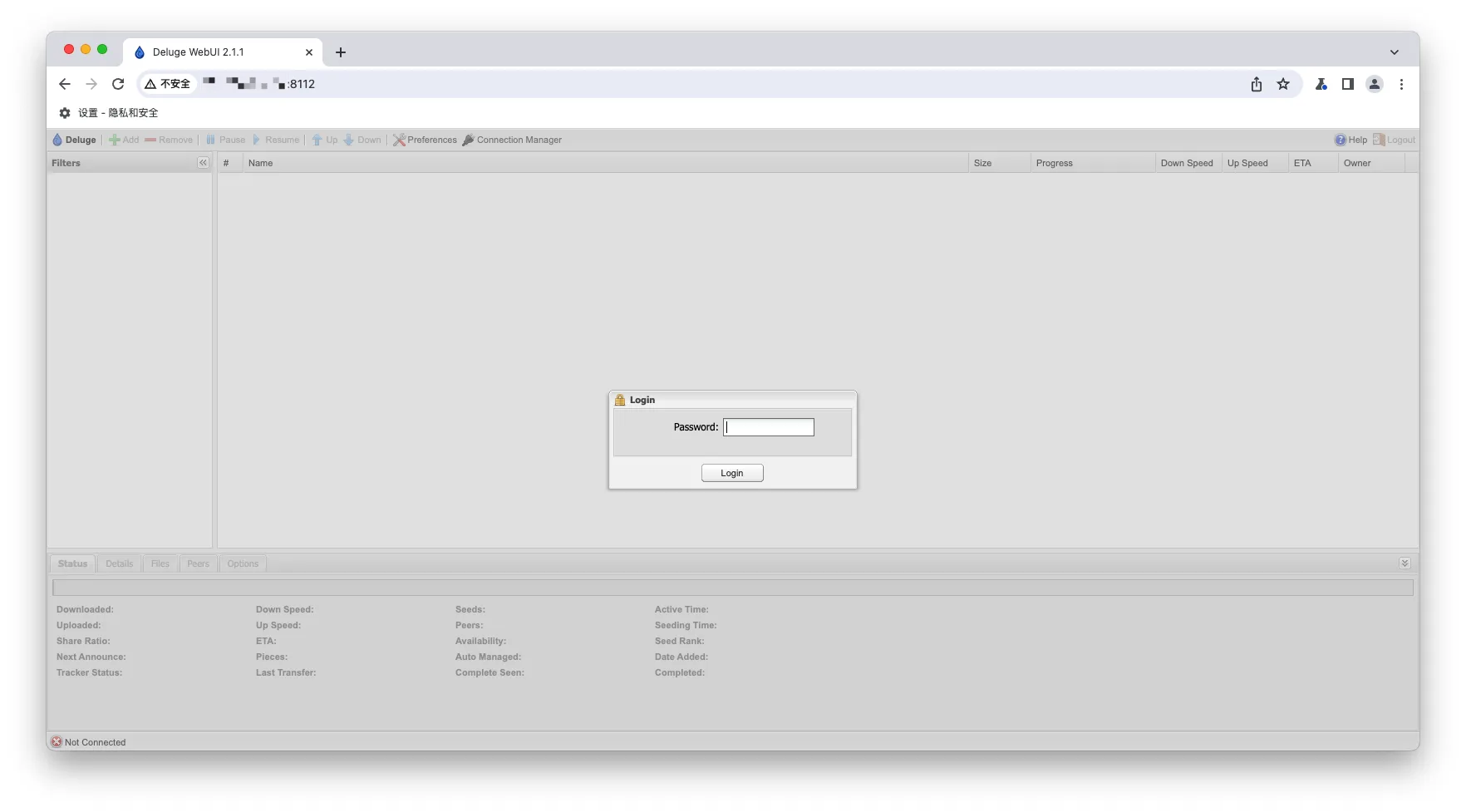Click the queue Up arrow button
This screenshot has width=1466, height=812.
point(324,140)
